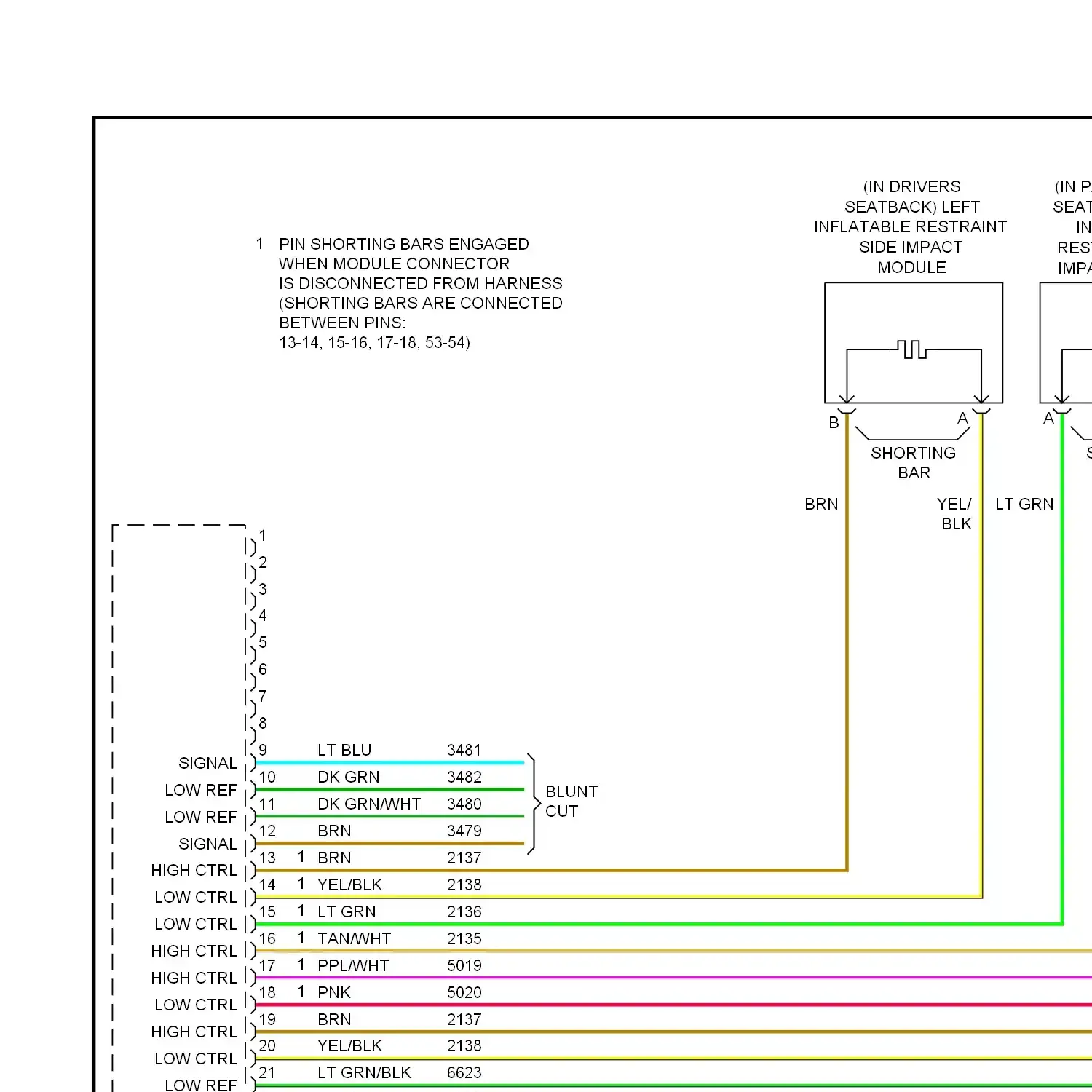The image size is (1092, 1092).
Task: Click the "DK GRN/WHT" wire color label
Action: click(x=369, y=804)
